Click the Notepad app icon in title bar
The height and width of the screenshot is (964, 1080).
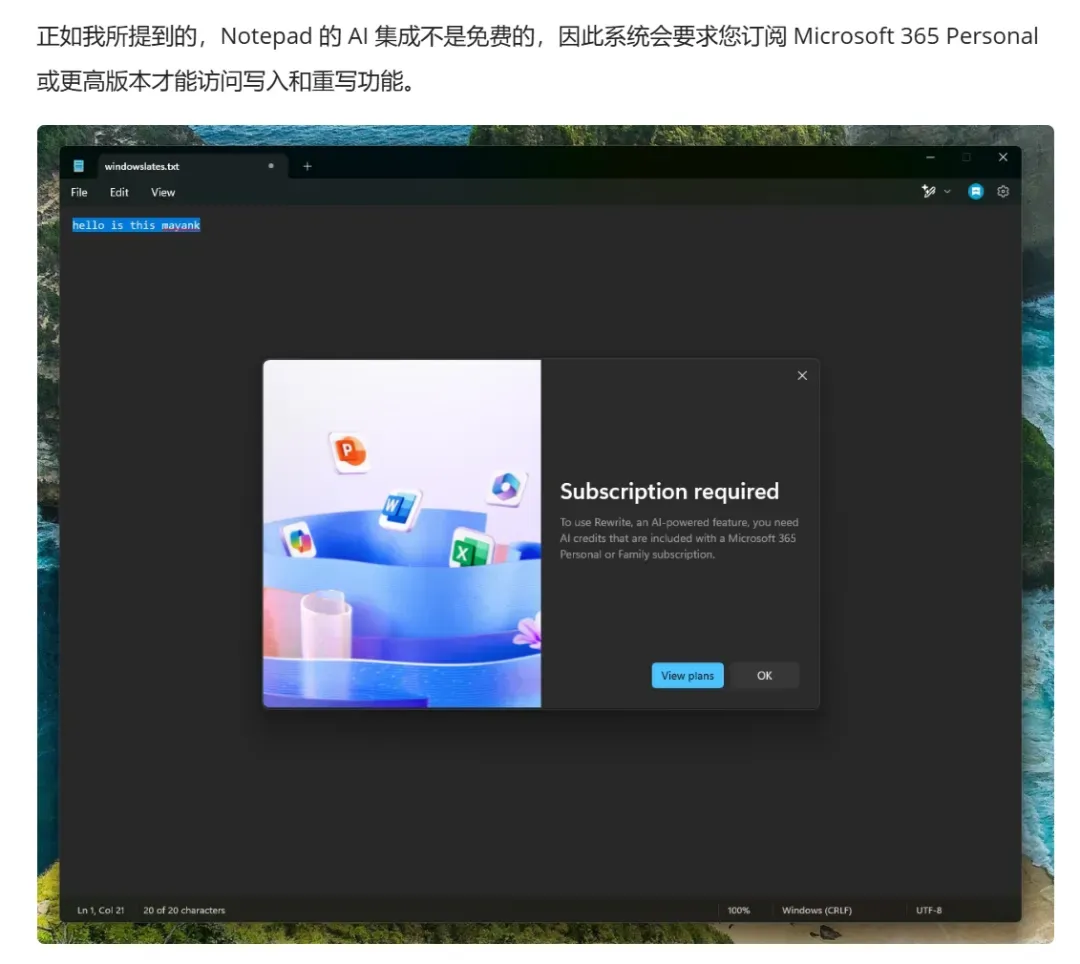79,166
